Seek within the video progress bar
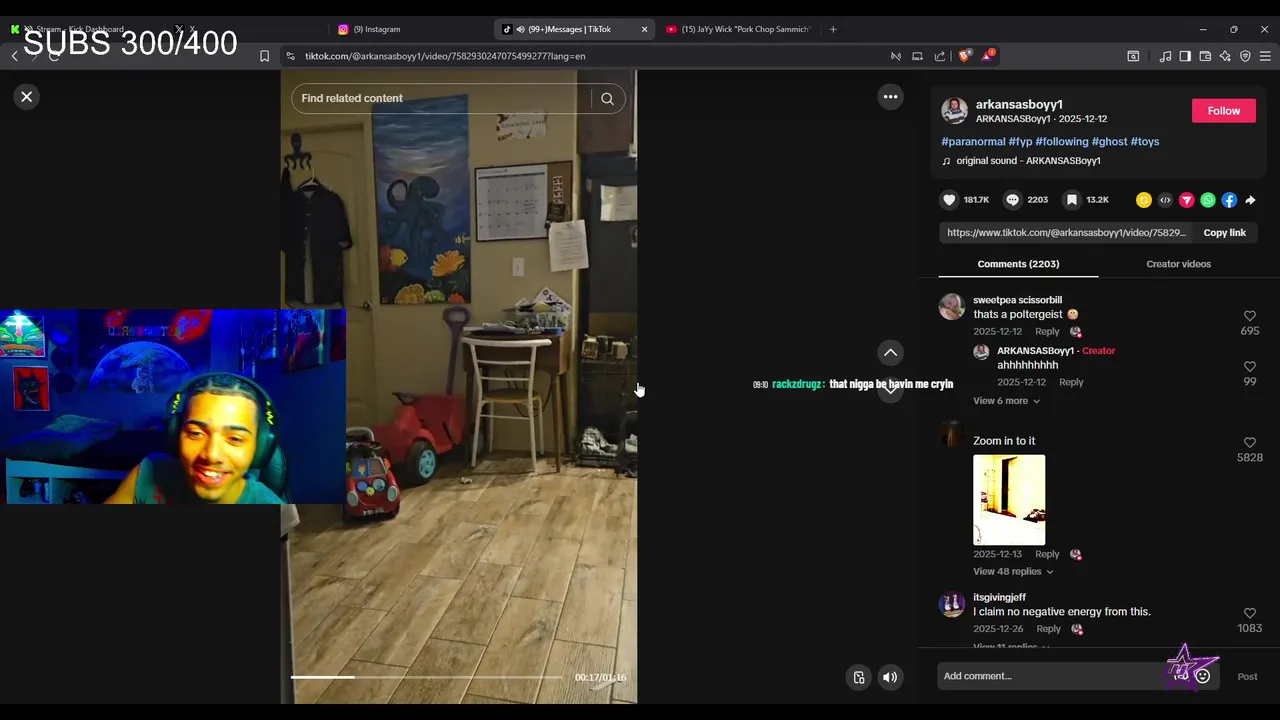 426,677
